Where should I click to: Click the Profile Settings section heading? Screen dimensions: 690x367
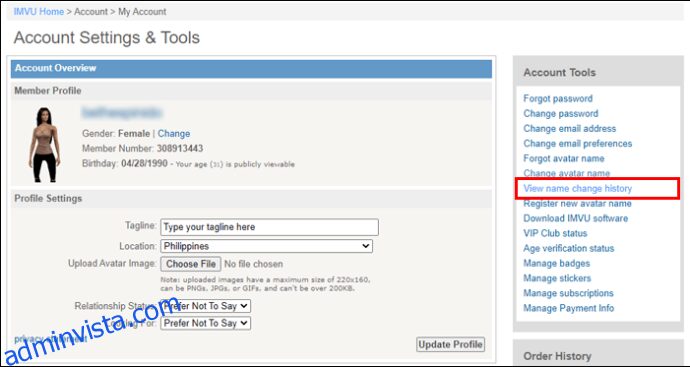[x=48, y=198]
